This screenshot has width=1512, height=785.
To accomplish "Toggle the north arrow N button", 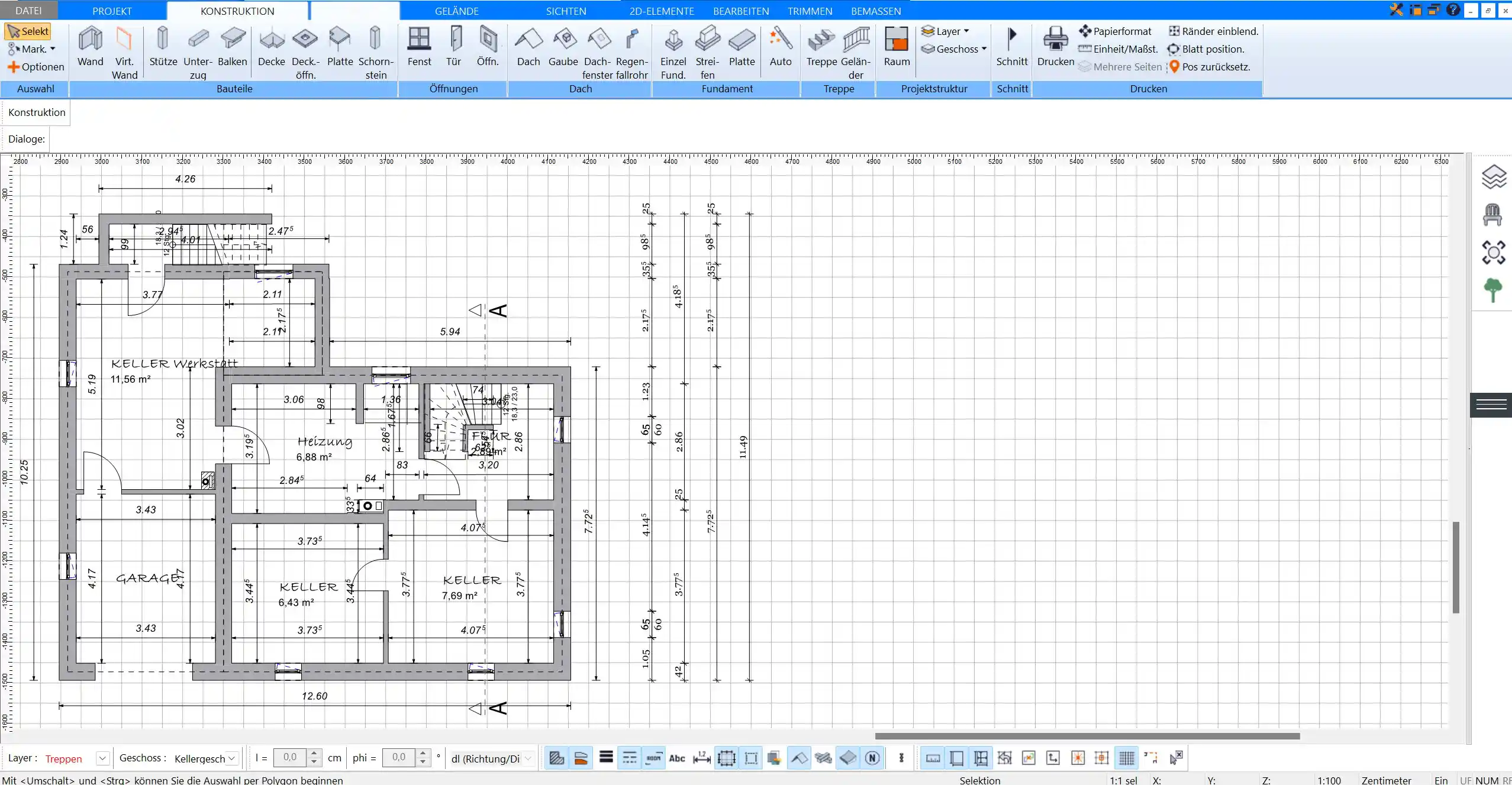I will point(872,758).
